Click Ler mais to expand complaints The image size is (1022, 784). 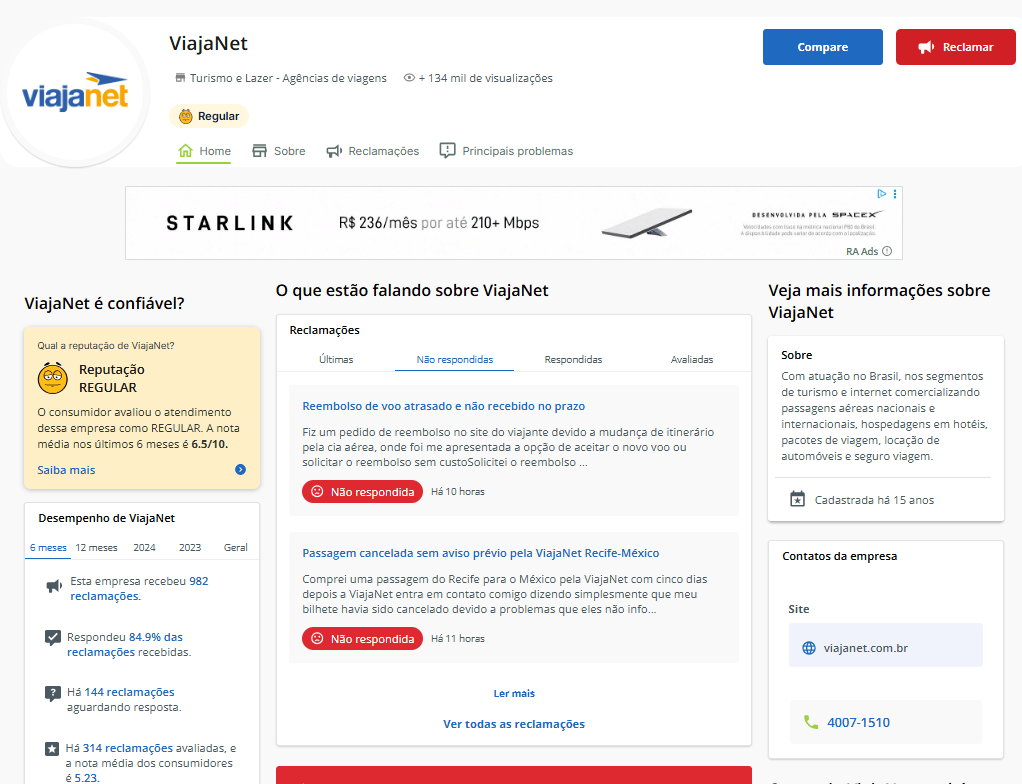514,693
